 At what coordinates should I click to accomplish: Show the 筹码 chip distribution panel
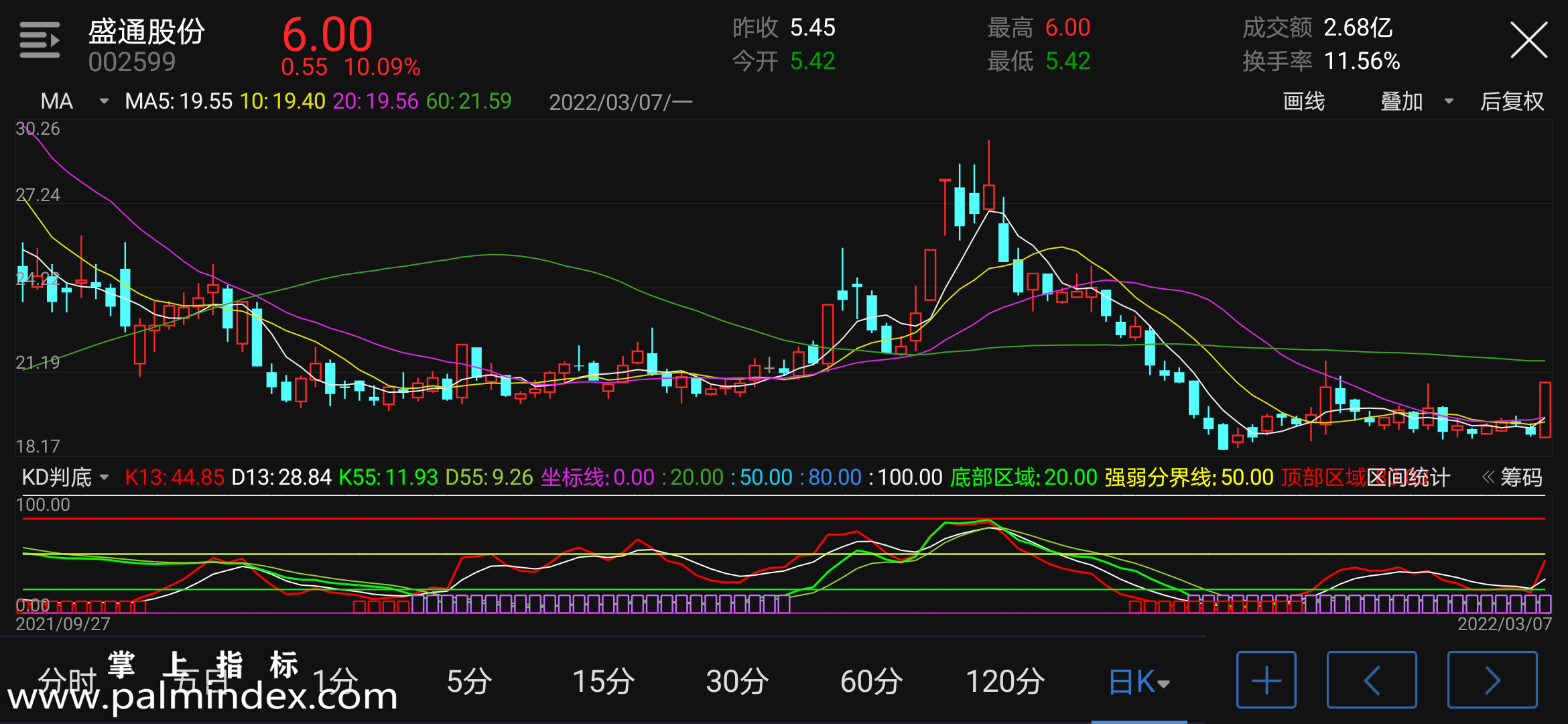[x=1512, y=477]
